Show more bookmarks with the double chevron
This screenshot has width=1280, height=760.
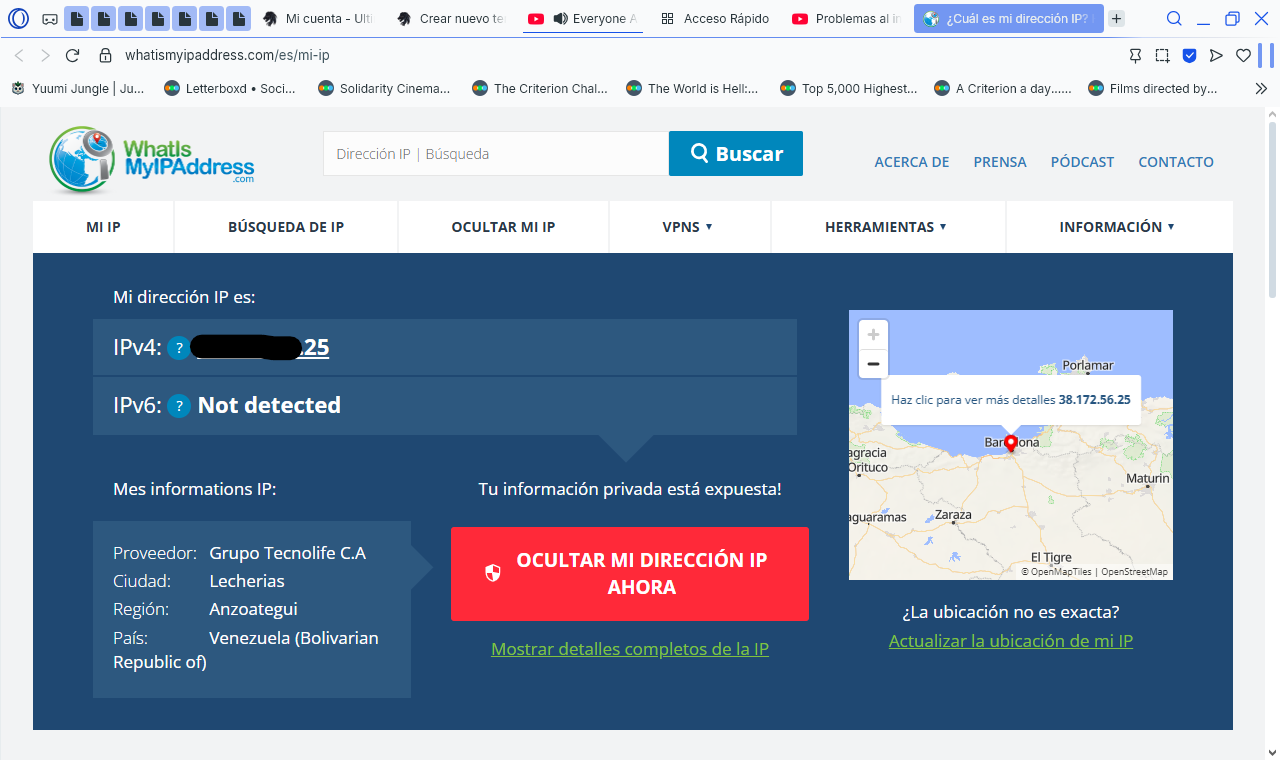pyautogui.click(x=1261, y=88)
